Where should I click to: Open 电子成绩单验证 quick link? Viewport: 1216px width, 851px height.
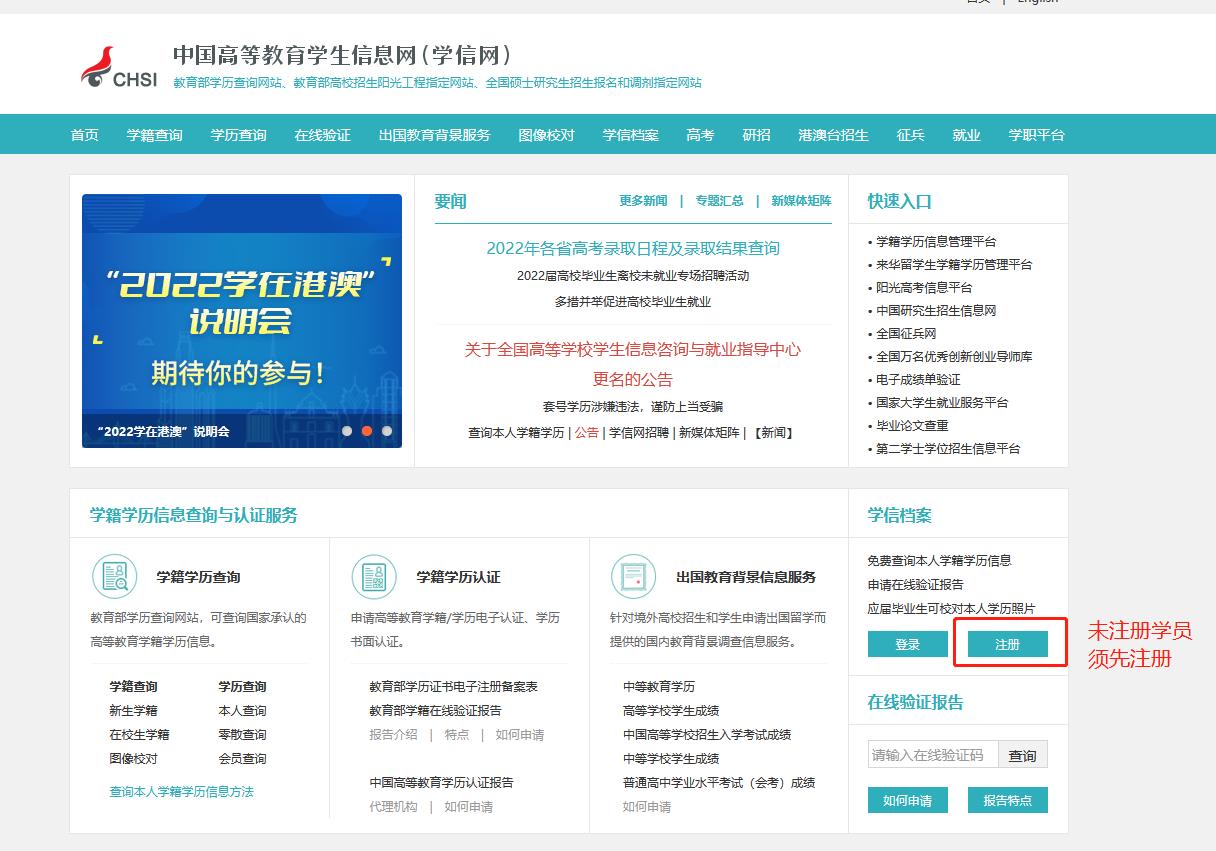tap(918, 380)
